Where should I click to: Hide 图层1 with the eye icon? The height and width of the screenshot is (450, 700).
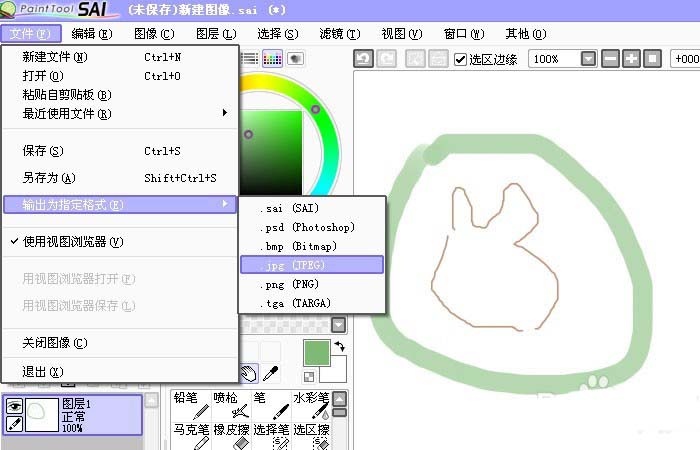[15, 406]
